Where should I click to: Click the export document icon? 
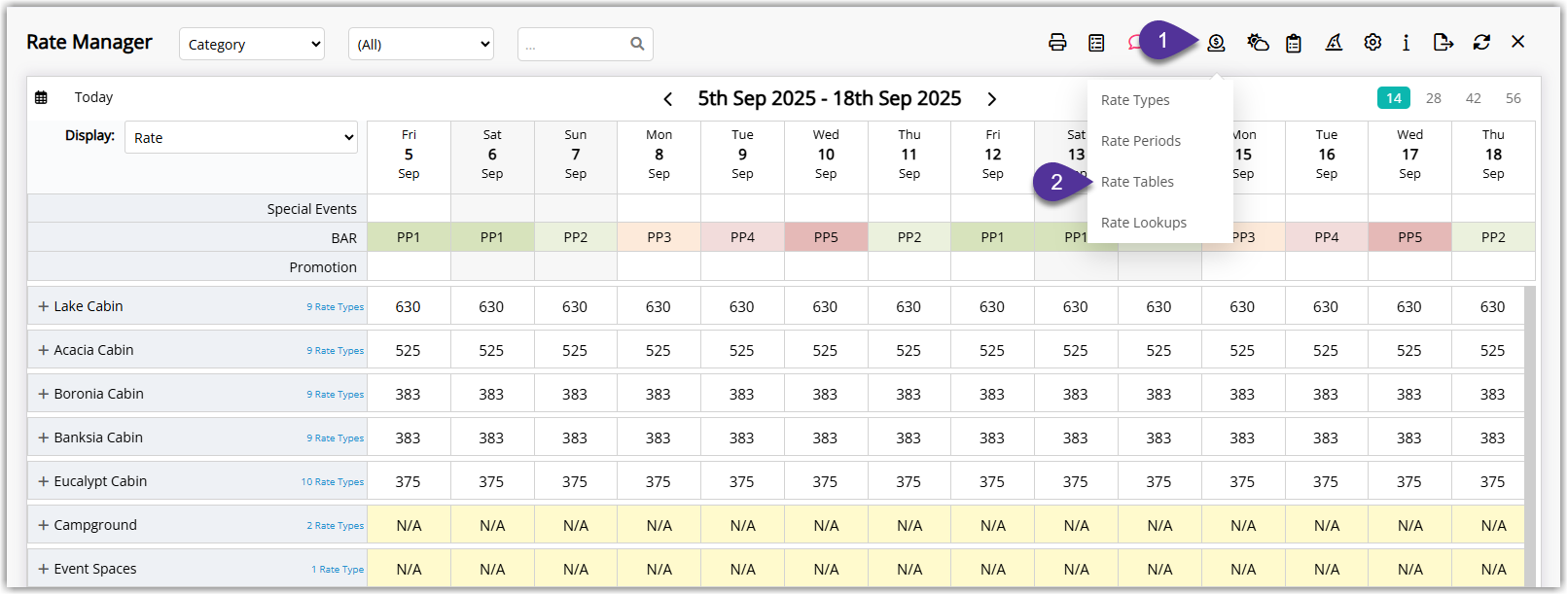[1443, 42]
